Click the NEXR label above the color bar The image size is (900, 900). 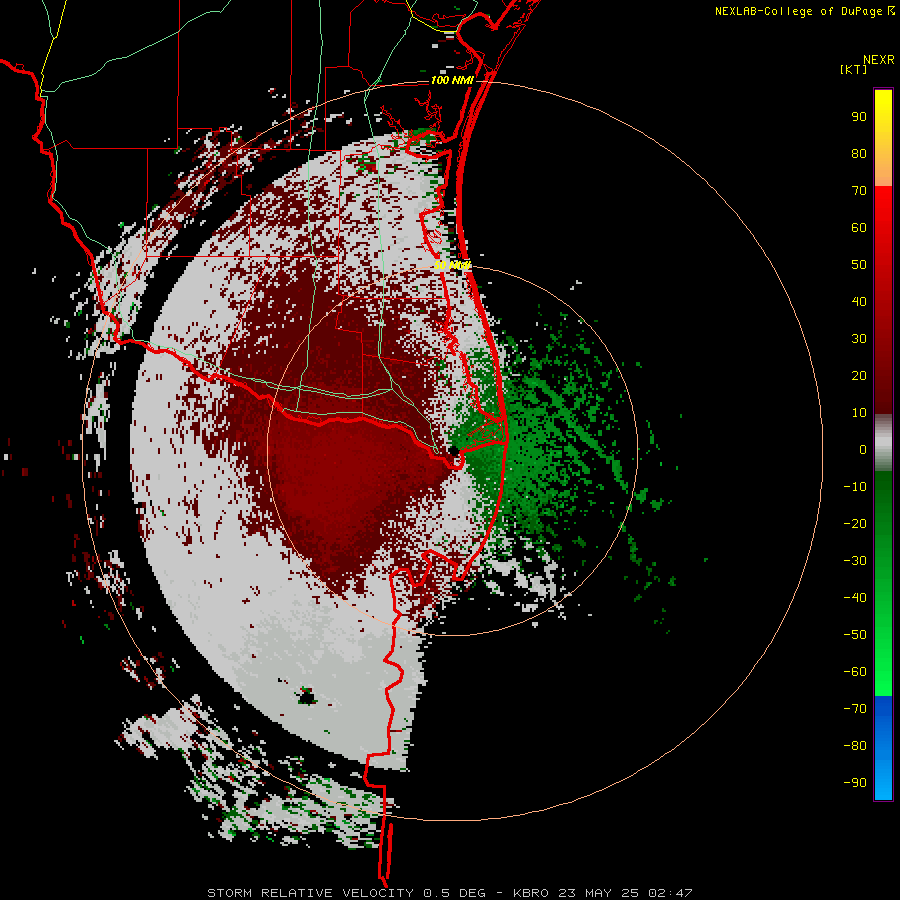coord(878,60)
